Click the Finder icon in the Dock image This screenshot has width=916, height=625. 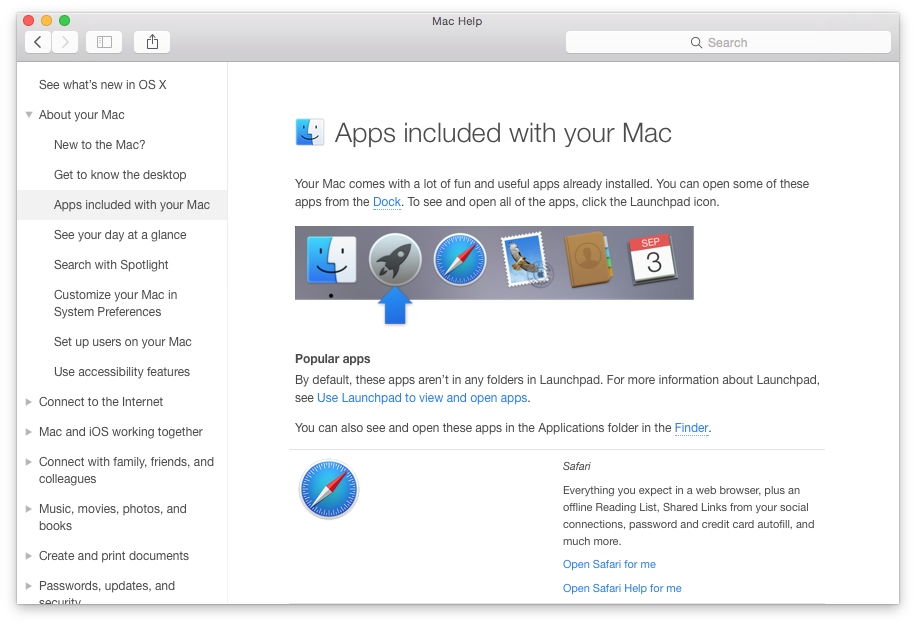click(x=331, y=261)
